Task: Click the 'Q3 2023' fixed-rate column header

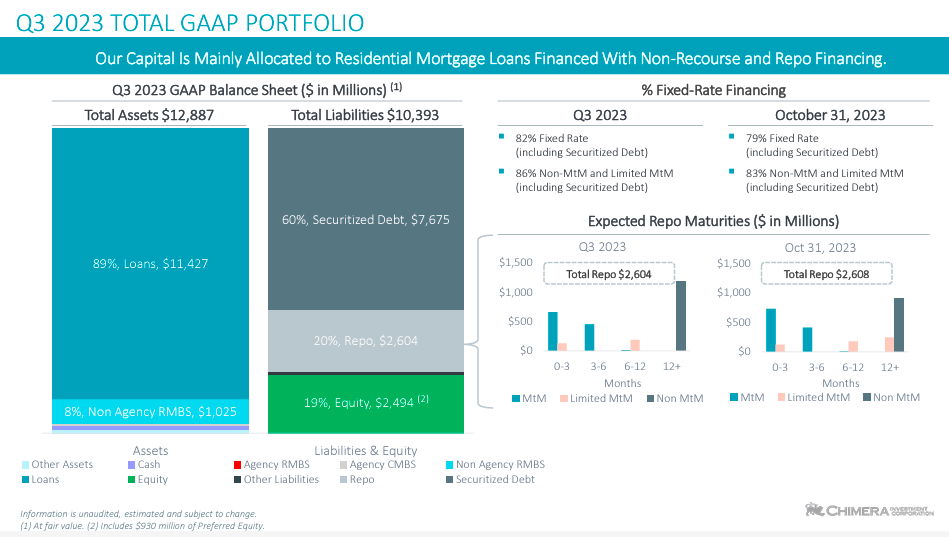Action: [600, 115]
